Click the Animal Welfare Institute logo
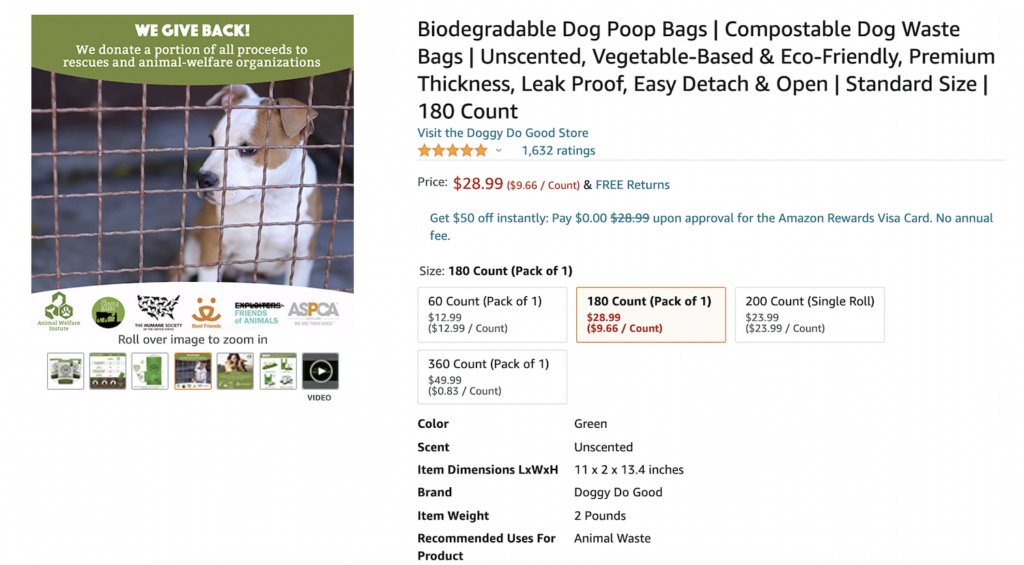Image resolution: width=1024 pixels, height=565 pixels. (59, 311)
